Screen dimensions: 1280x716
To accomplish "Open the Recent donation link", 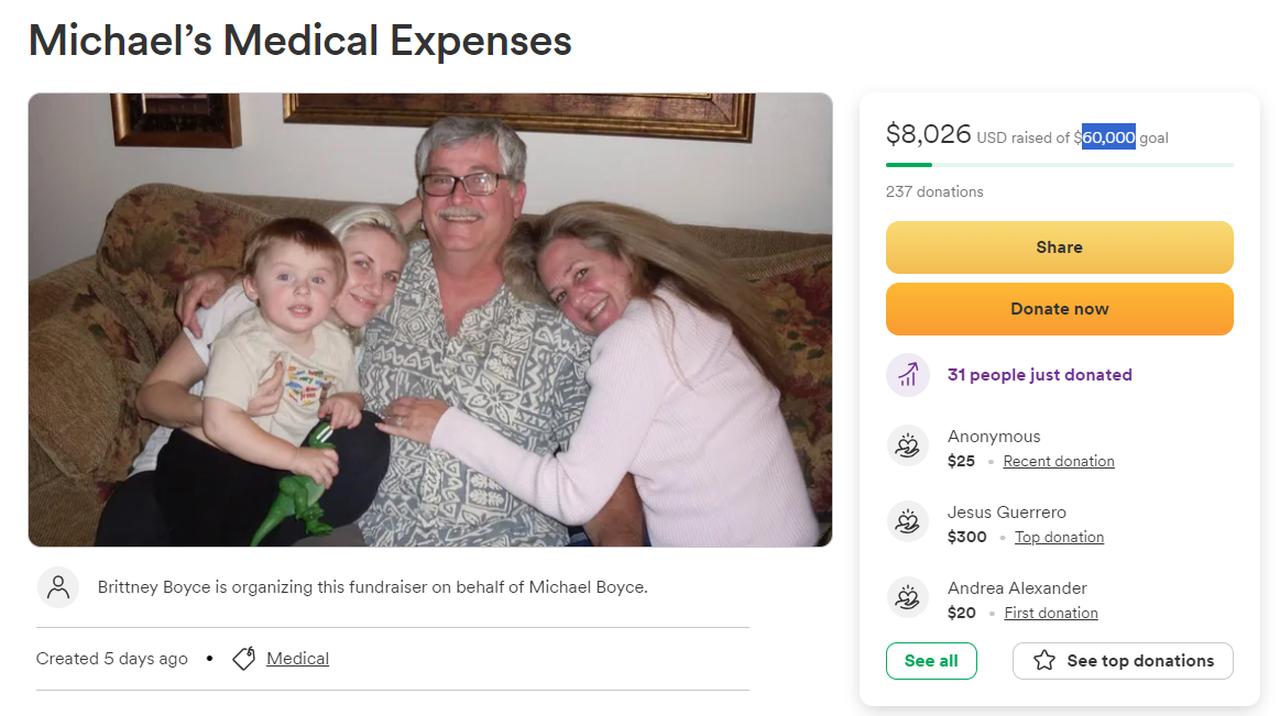I will (1058, 461).
